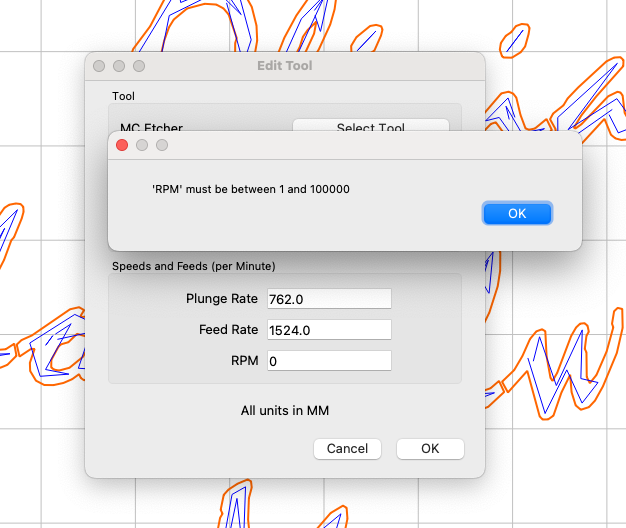Click the Feed Rate label
The image size is (626, 528).
click(x=228, y=330)
